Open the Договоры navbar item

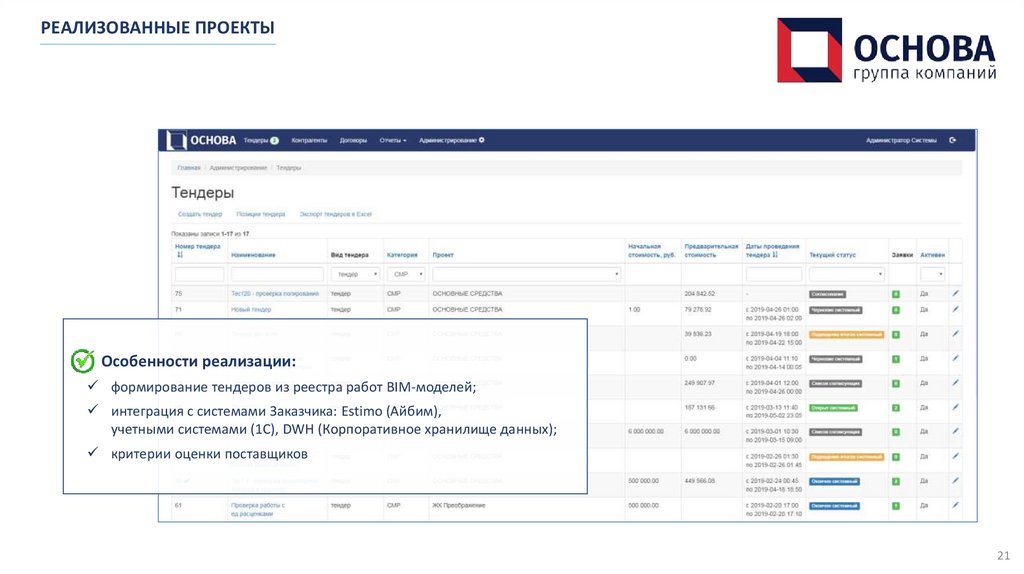tap(353, 140)
